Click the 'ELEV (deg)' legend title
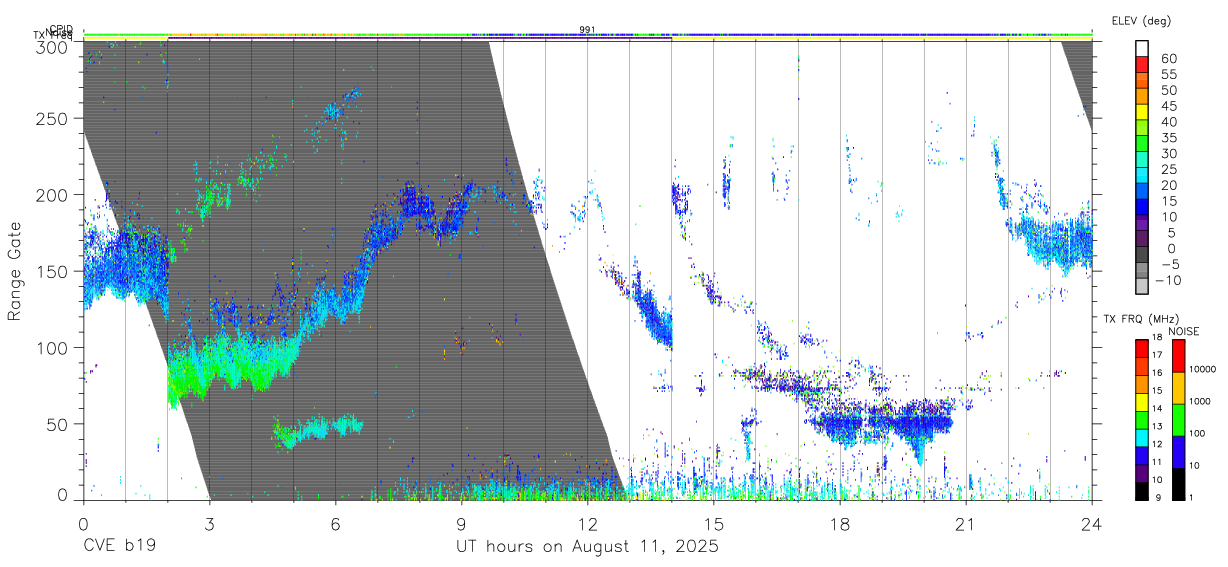1228x567 pixels. 1141,21
